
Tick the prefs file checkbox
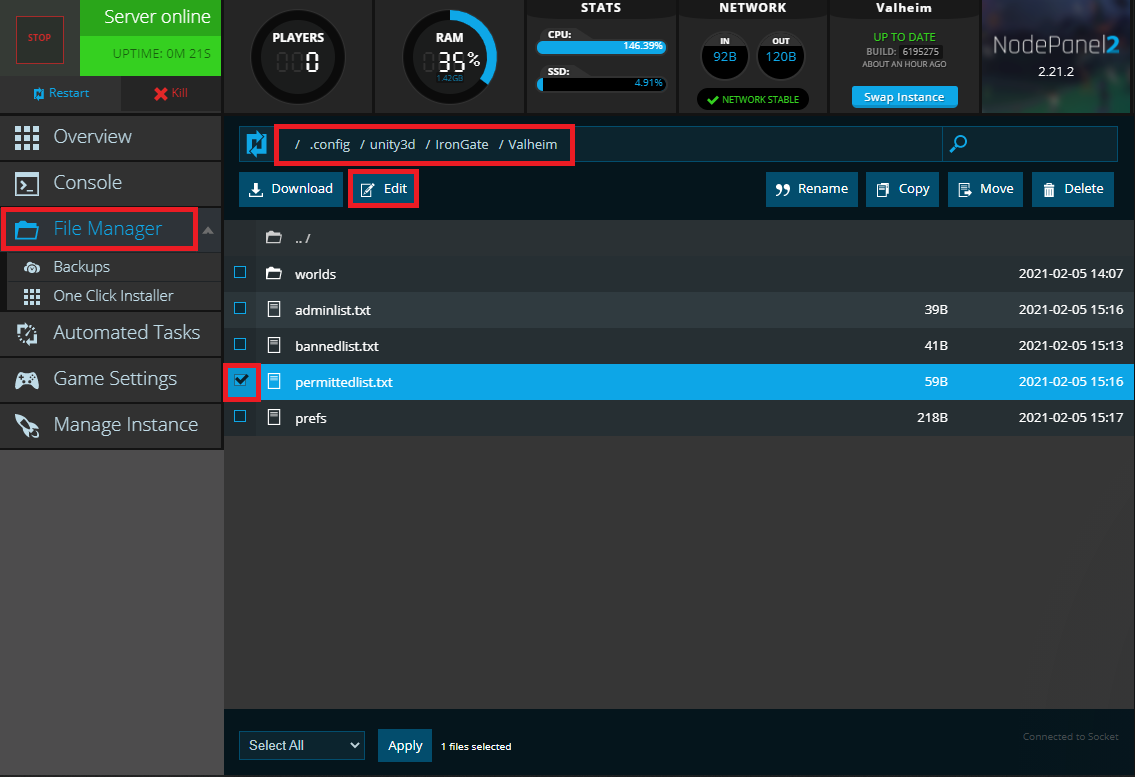[240, 417]
